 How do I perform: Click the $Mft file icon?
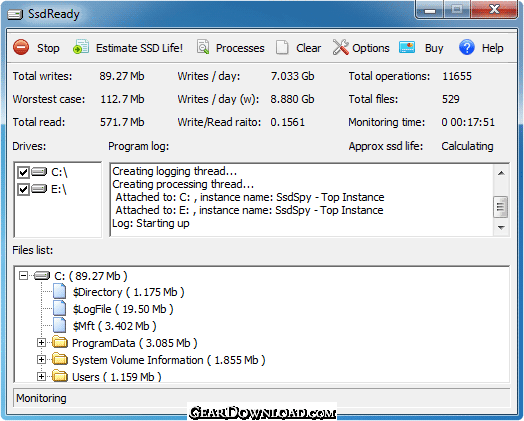(x=60, y=325)
